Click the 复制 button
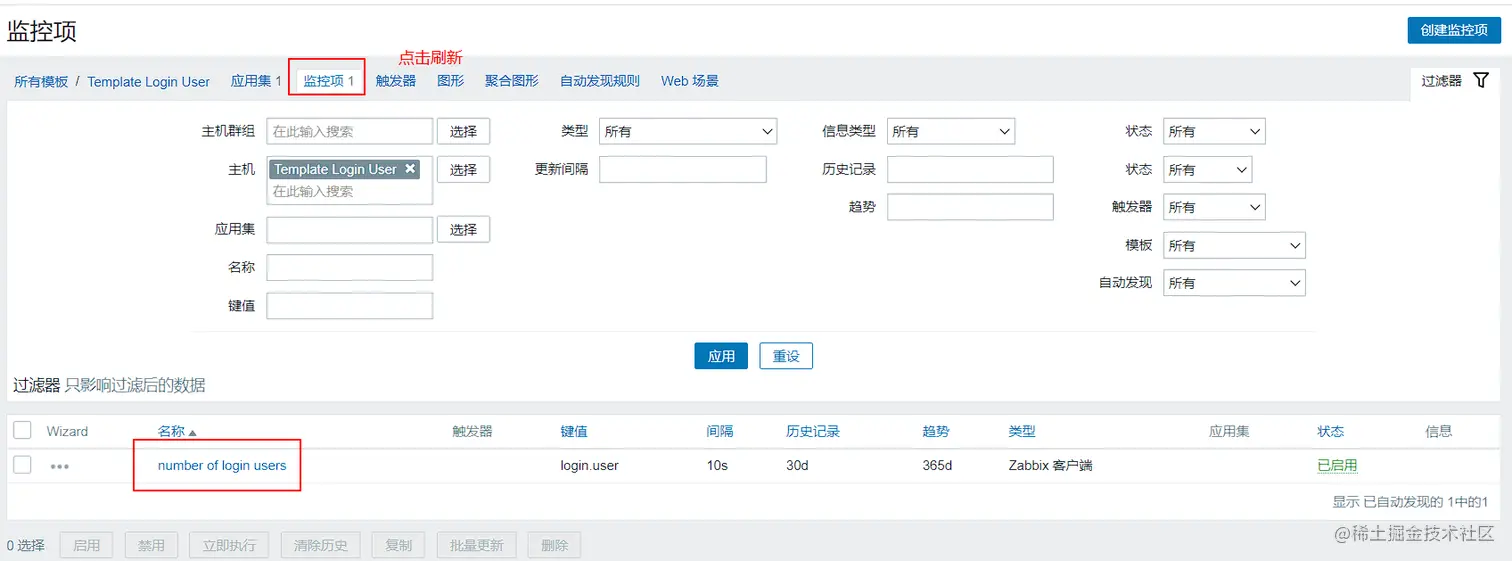Image resolution: width=1512 pixels, height=561 pixels. coord(398,545)
